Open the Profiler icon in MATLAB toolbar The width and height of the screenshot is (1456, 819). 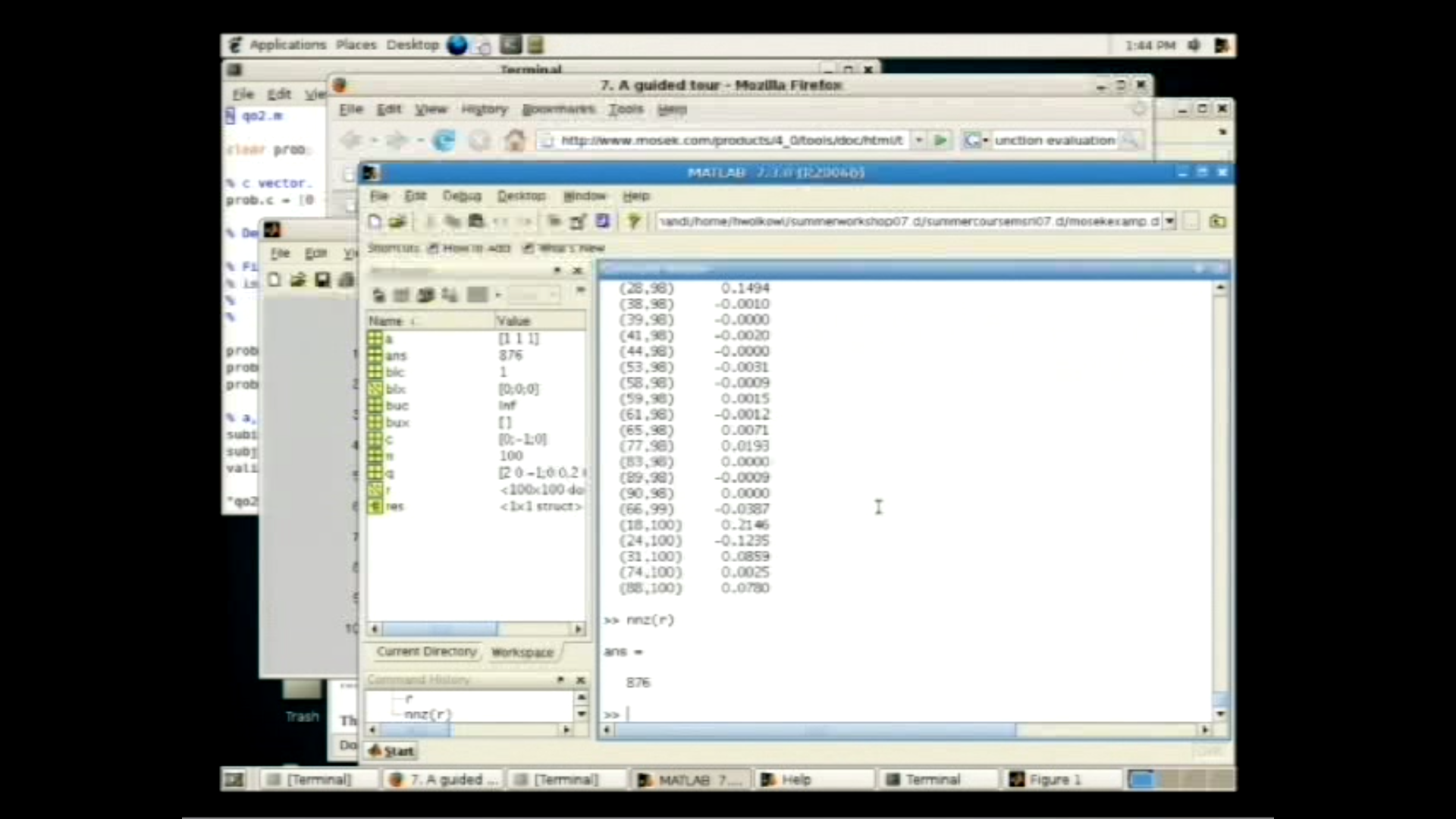pos(602,221)
